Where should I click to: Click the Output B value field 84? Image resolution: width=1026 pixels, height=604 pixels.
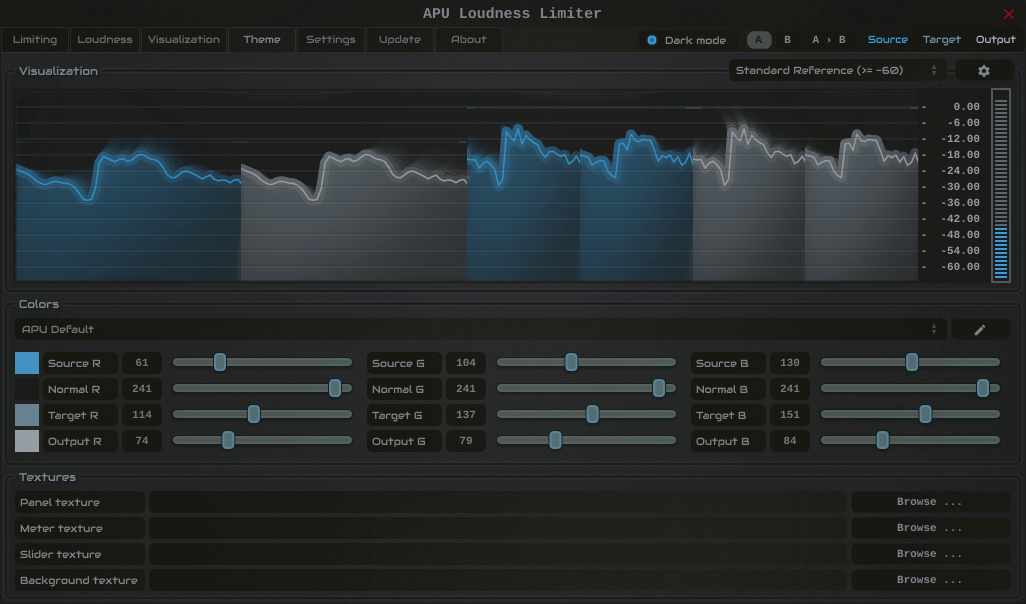[790, 442]
